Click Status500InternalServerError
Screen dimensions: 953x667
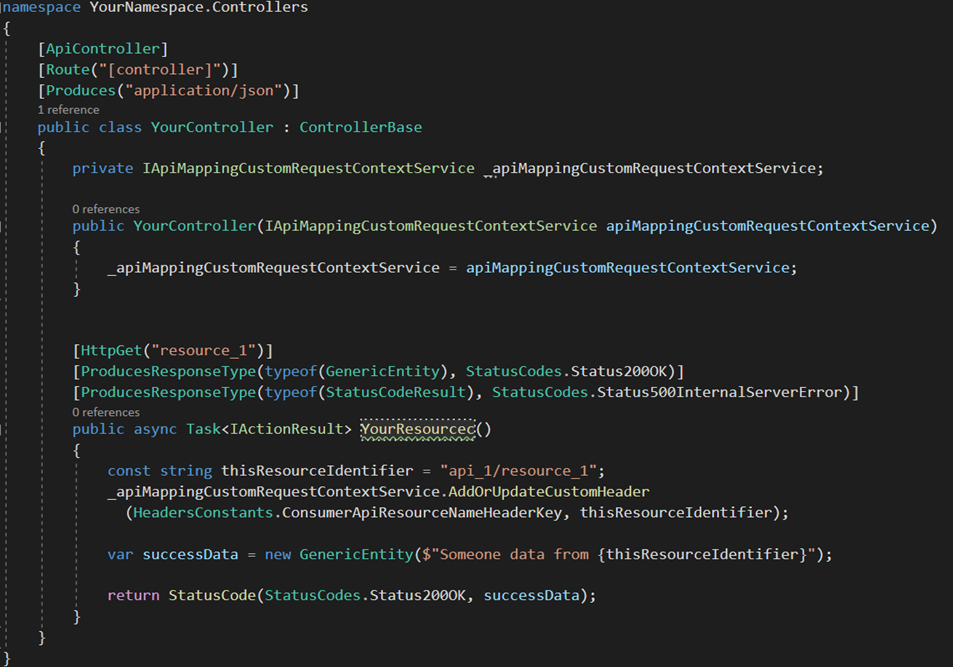[719, 393]
